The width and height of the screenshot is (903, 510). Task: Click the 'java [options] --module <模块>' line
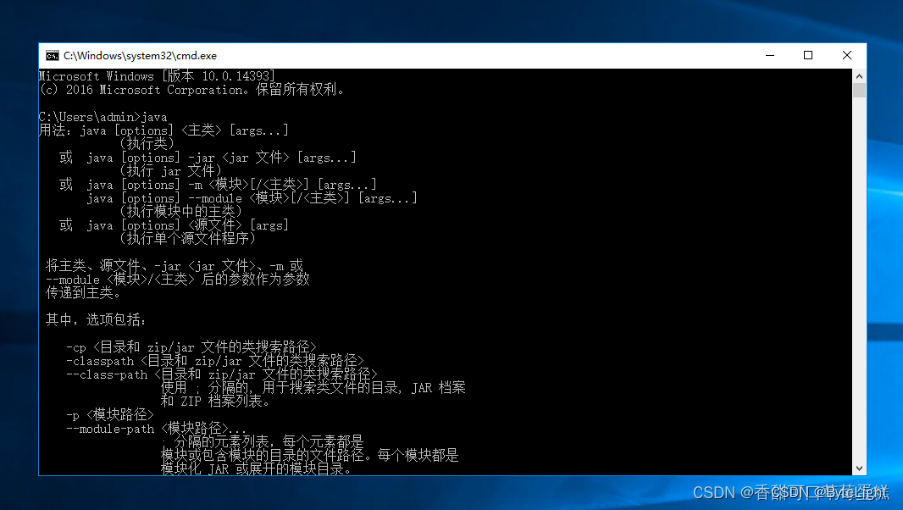(x=252, y=199)
